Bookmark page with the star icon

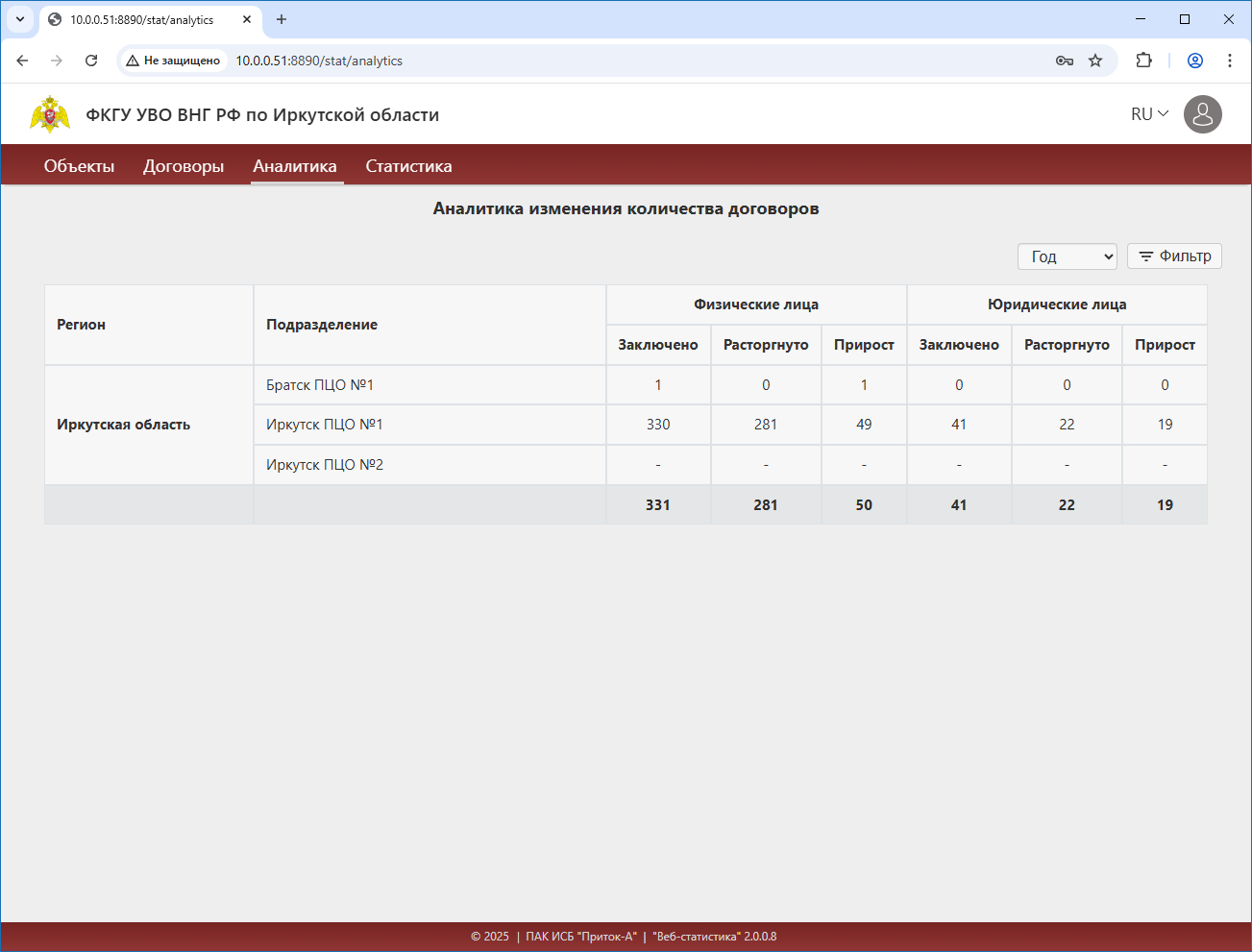tap(1095, 61)
